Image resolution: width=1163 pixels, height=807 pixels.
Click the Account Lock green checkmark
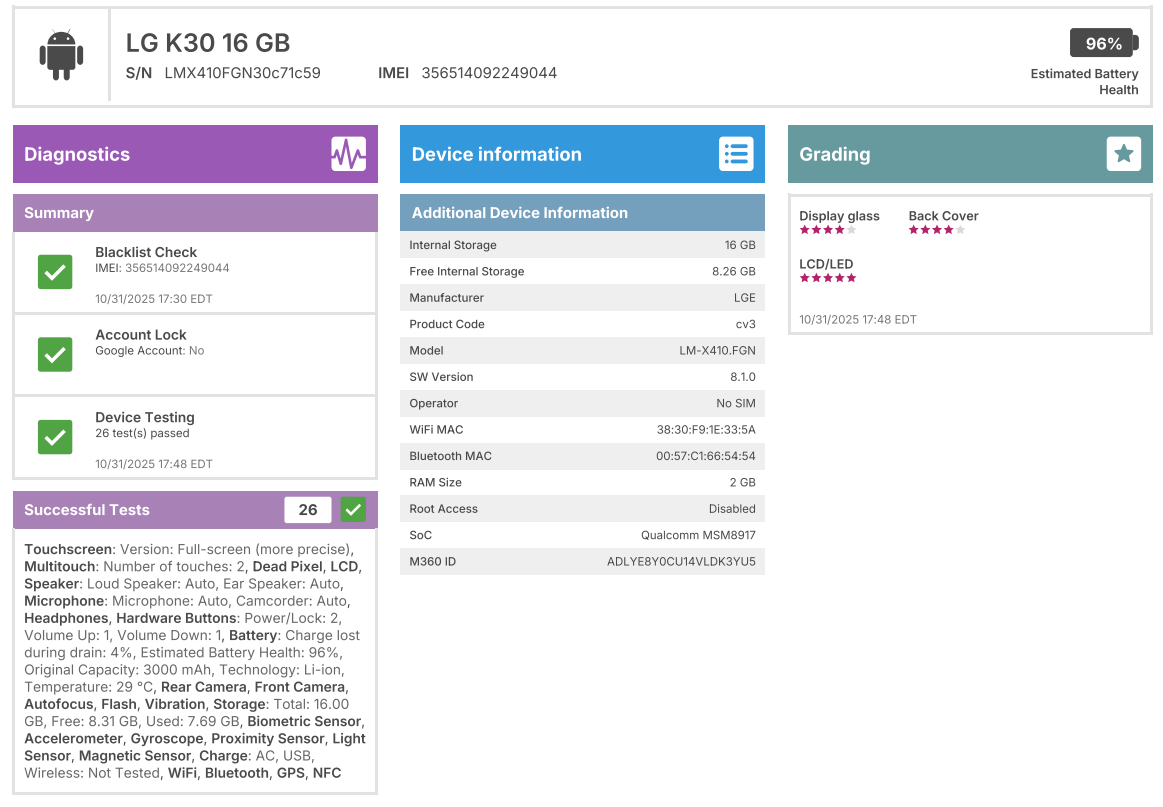coord(55,354)
